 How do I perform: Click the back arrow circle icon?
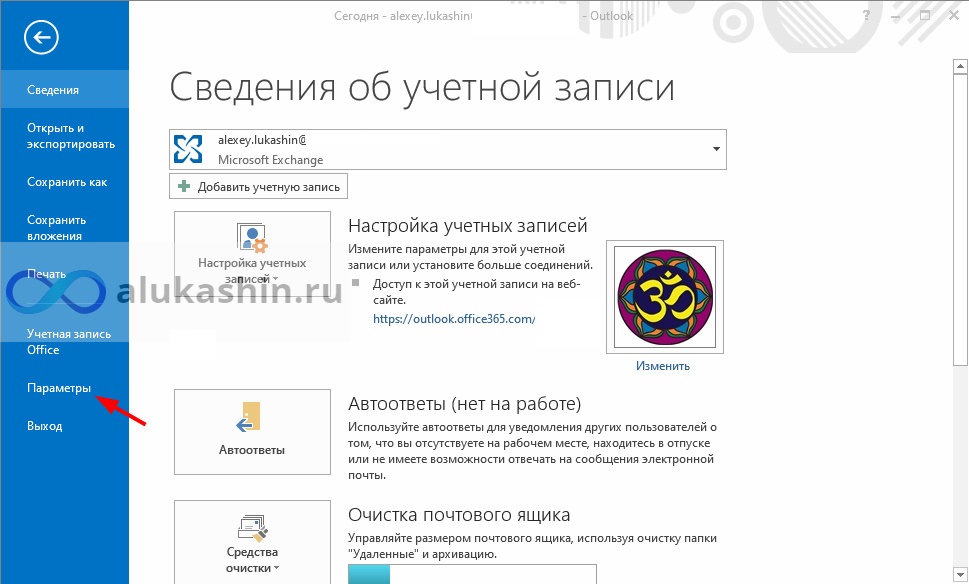click(x=41, y=38)
